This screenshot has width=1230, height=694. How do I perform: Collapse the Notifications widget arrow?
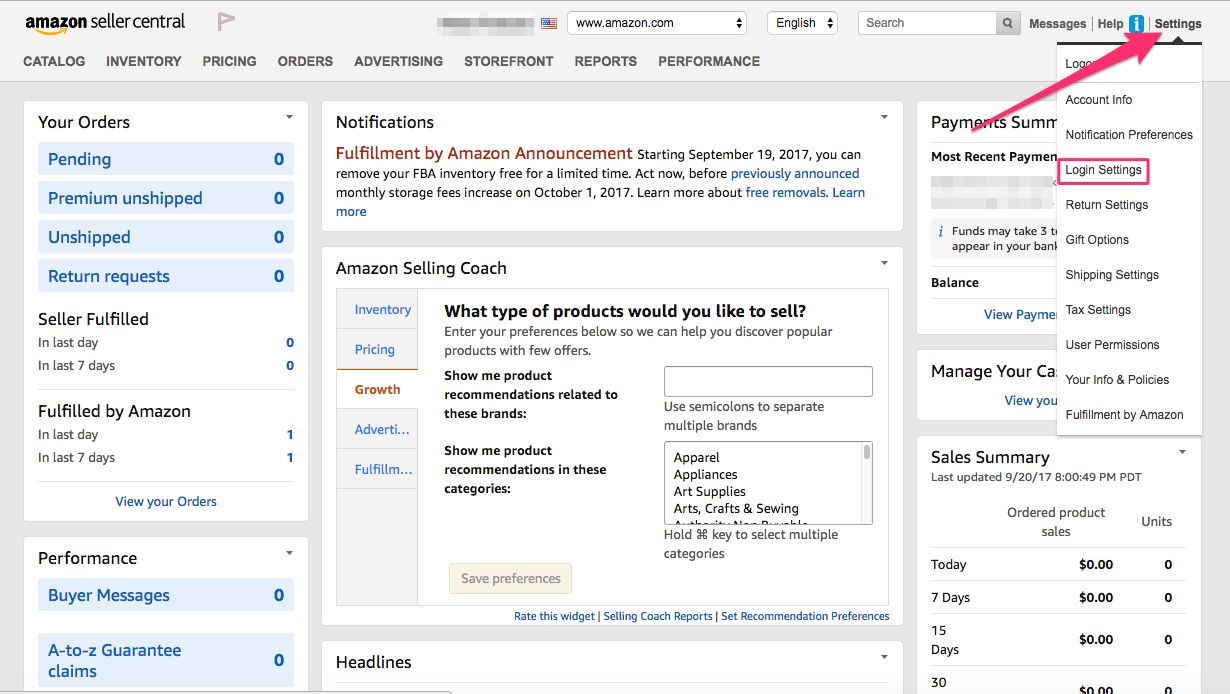(x=884, y=117)
